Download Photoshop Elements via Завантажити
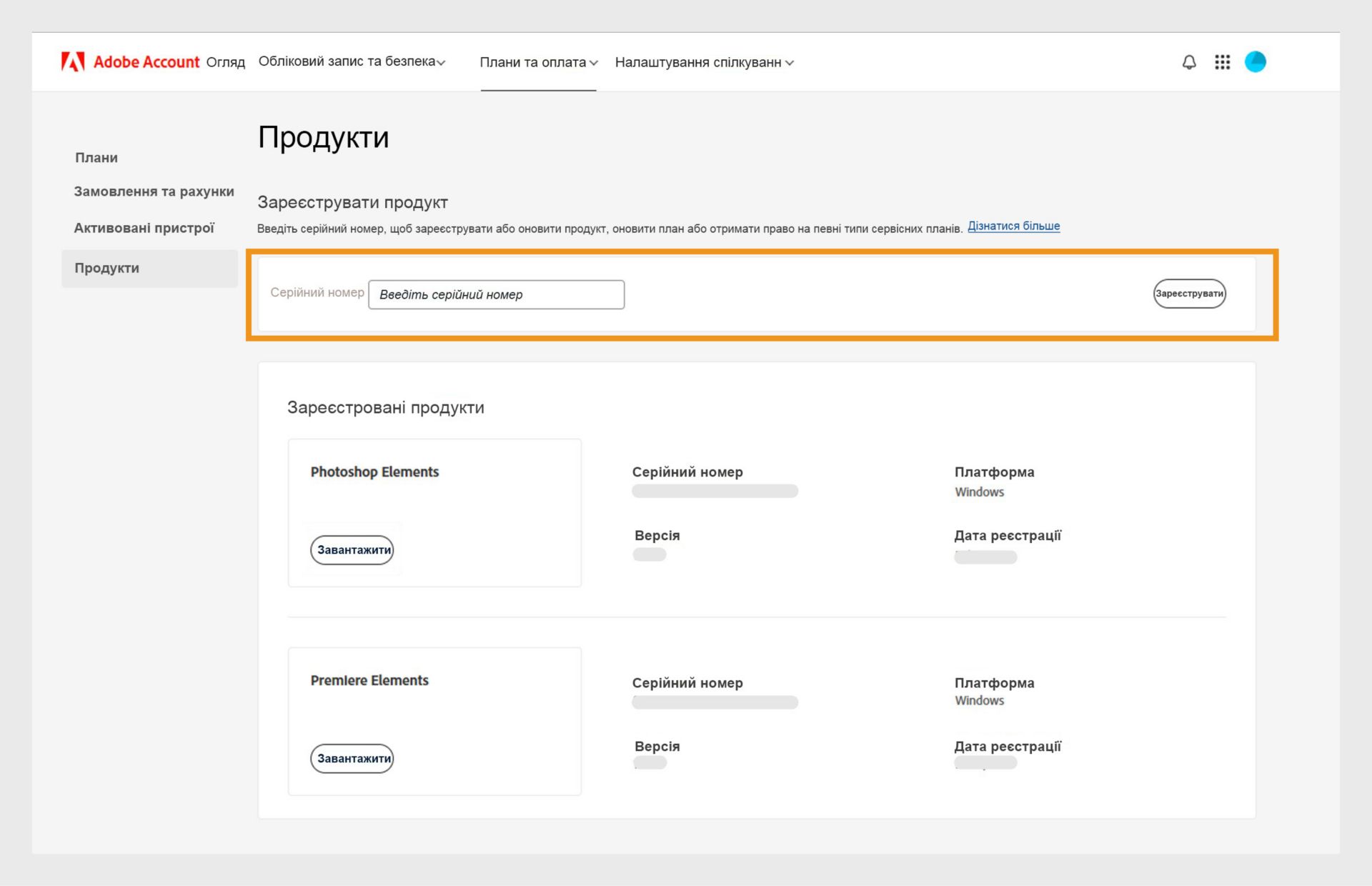The image size is (1372, 886). click(352, 549)
